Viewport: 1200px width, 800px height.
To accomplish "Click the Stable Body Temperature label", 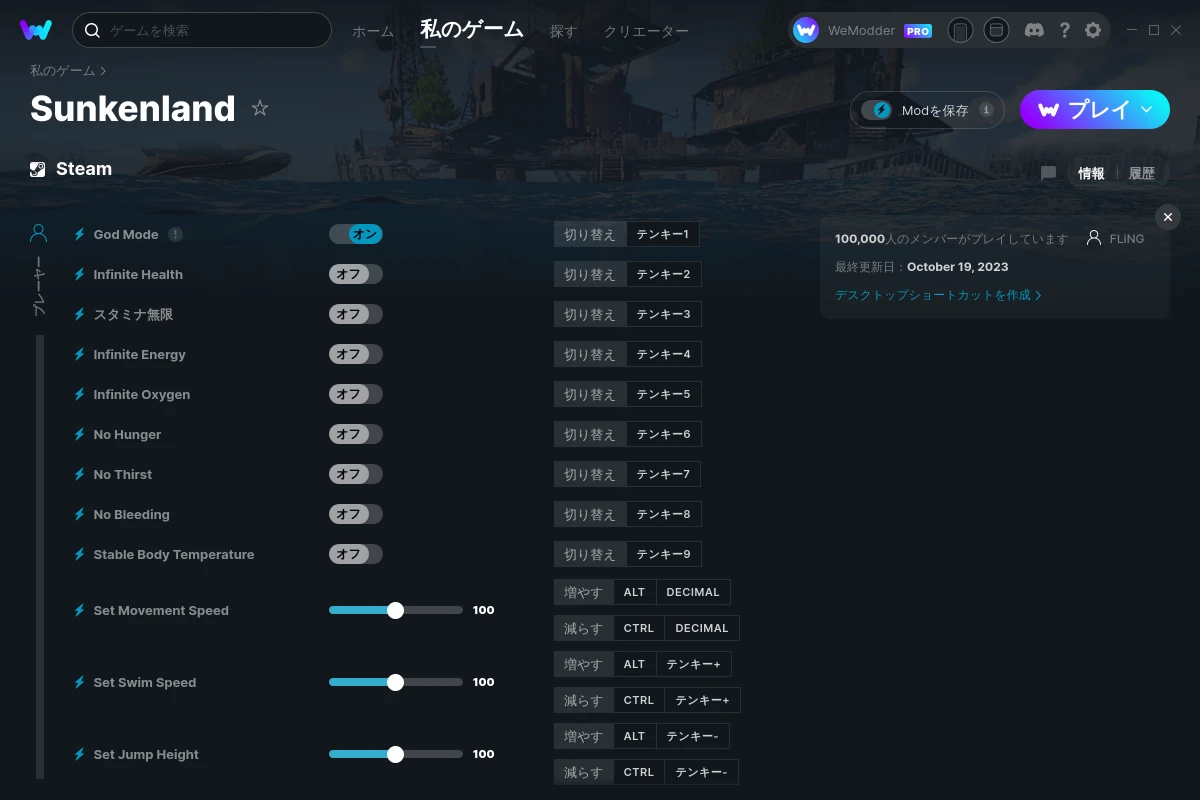I will (174, 554).
